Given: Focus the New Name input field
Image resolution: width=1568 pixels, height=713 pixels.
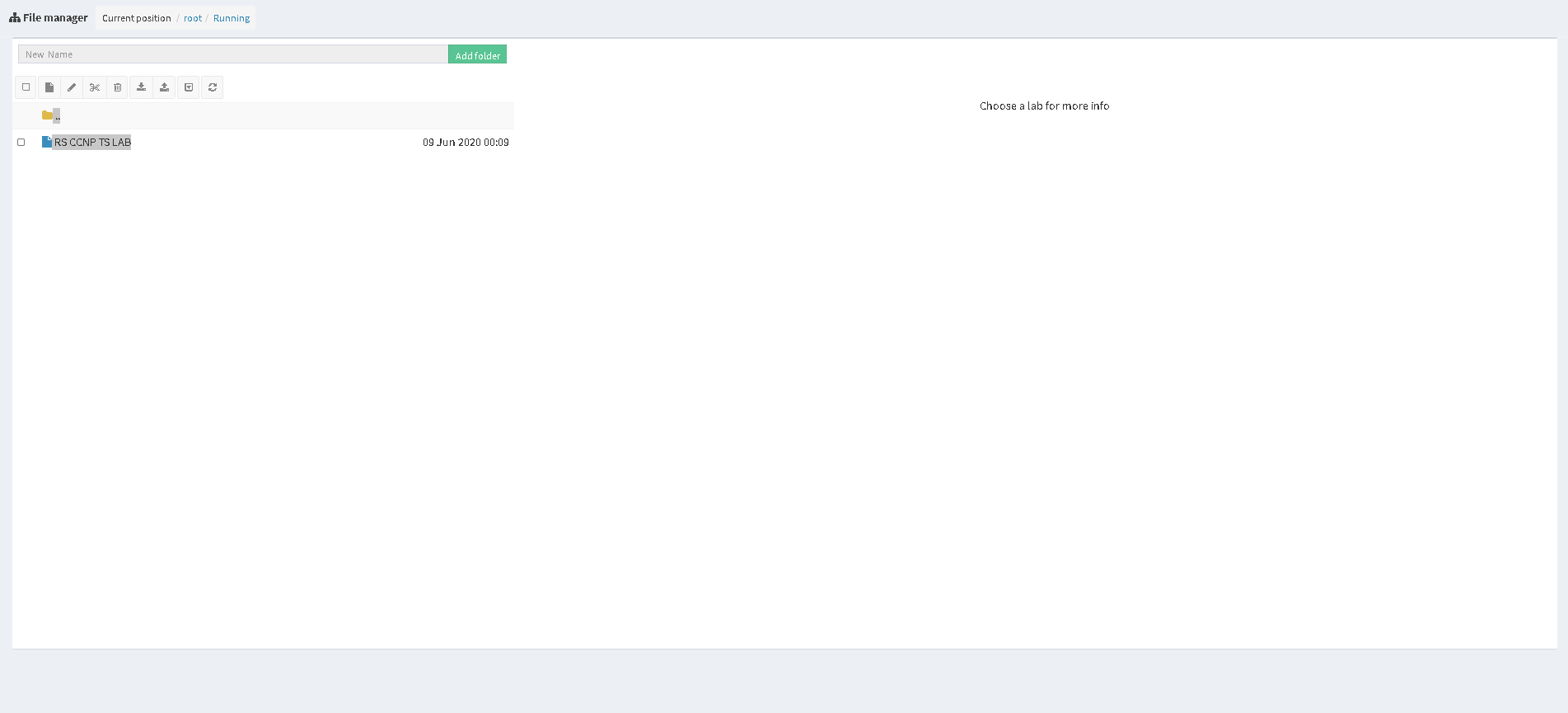Looking at the screenshot, I should 233,54.
